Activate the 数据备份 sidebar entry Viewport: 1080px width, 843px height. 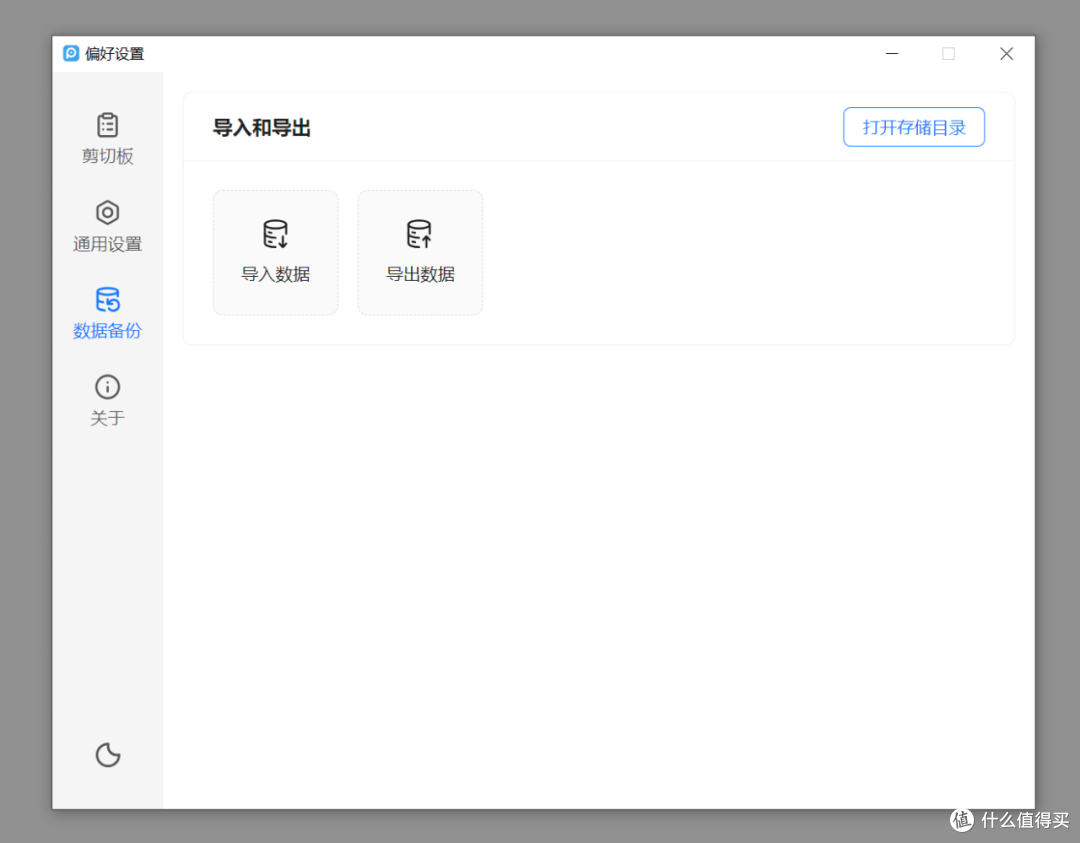click(x=107, y=314)
